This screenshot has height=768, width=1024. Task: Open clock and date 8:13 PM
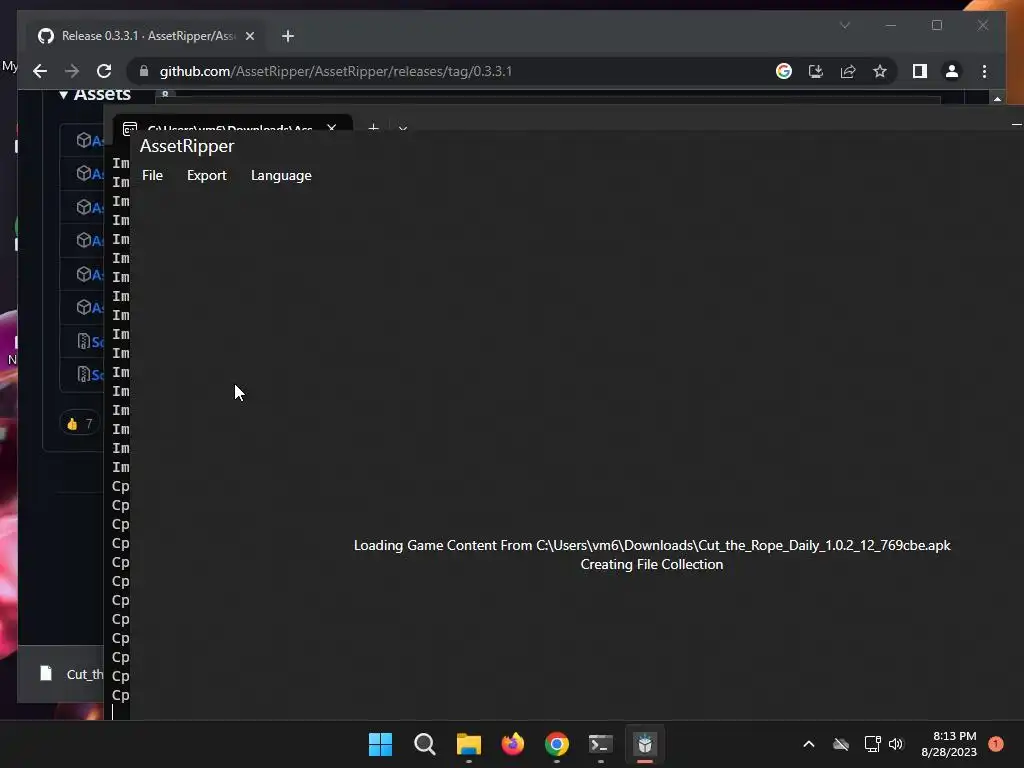pyautogui.click(x=949, y=744)
